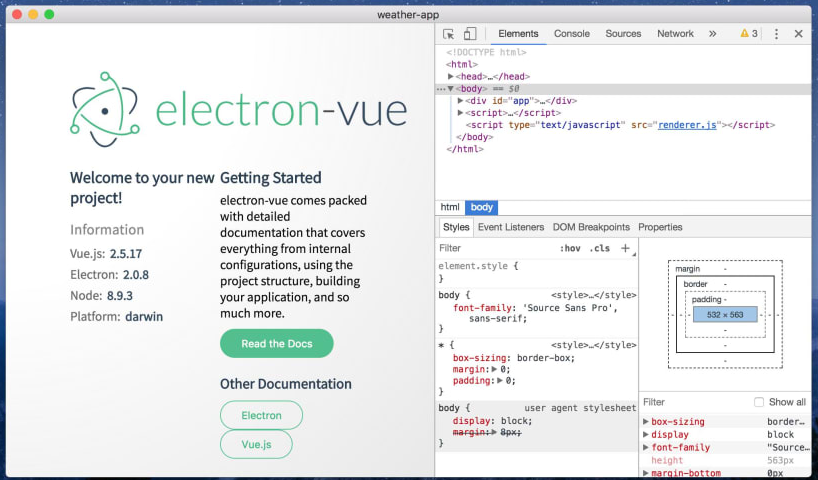Toggle the device toolbar icon

pos(470,34)
